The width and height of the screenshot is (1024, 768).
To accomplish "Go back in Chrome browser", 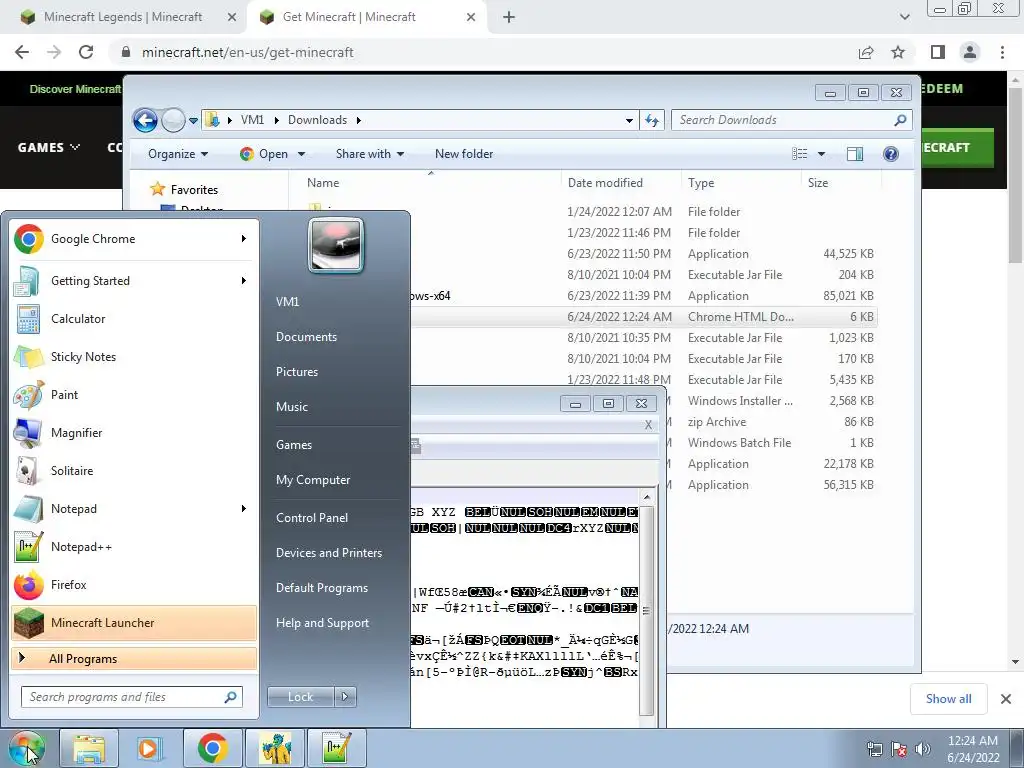I will coord(22,52).
